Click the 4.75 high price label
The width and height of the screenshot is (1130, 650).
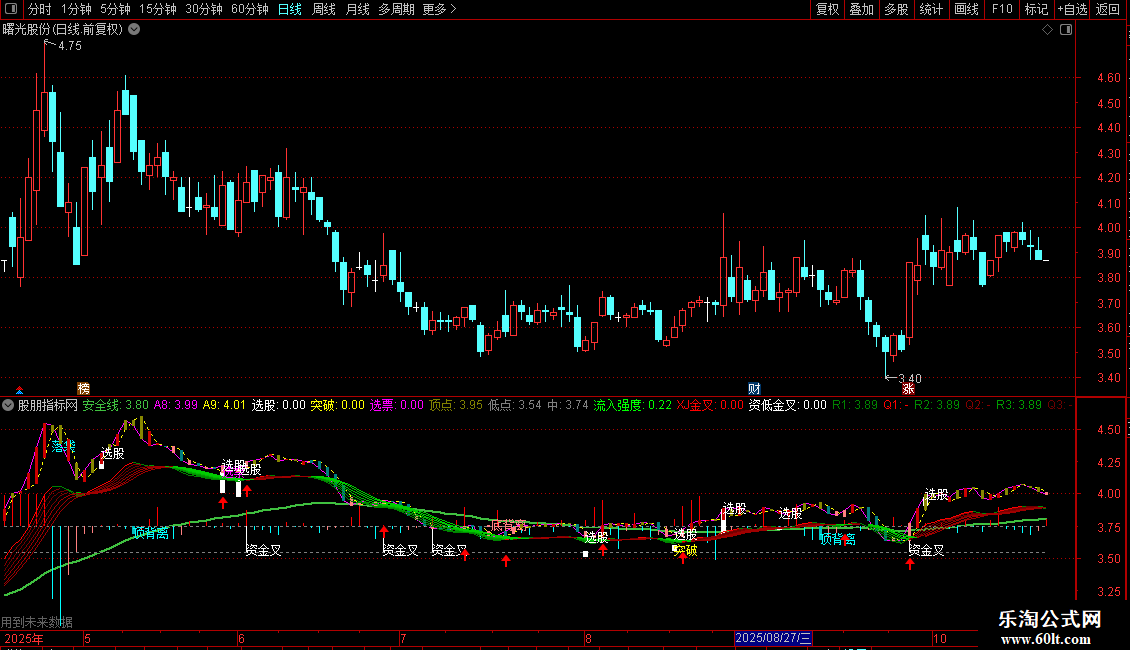(70, 45)
